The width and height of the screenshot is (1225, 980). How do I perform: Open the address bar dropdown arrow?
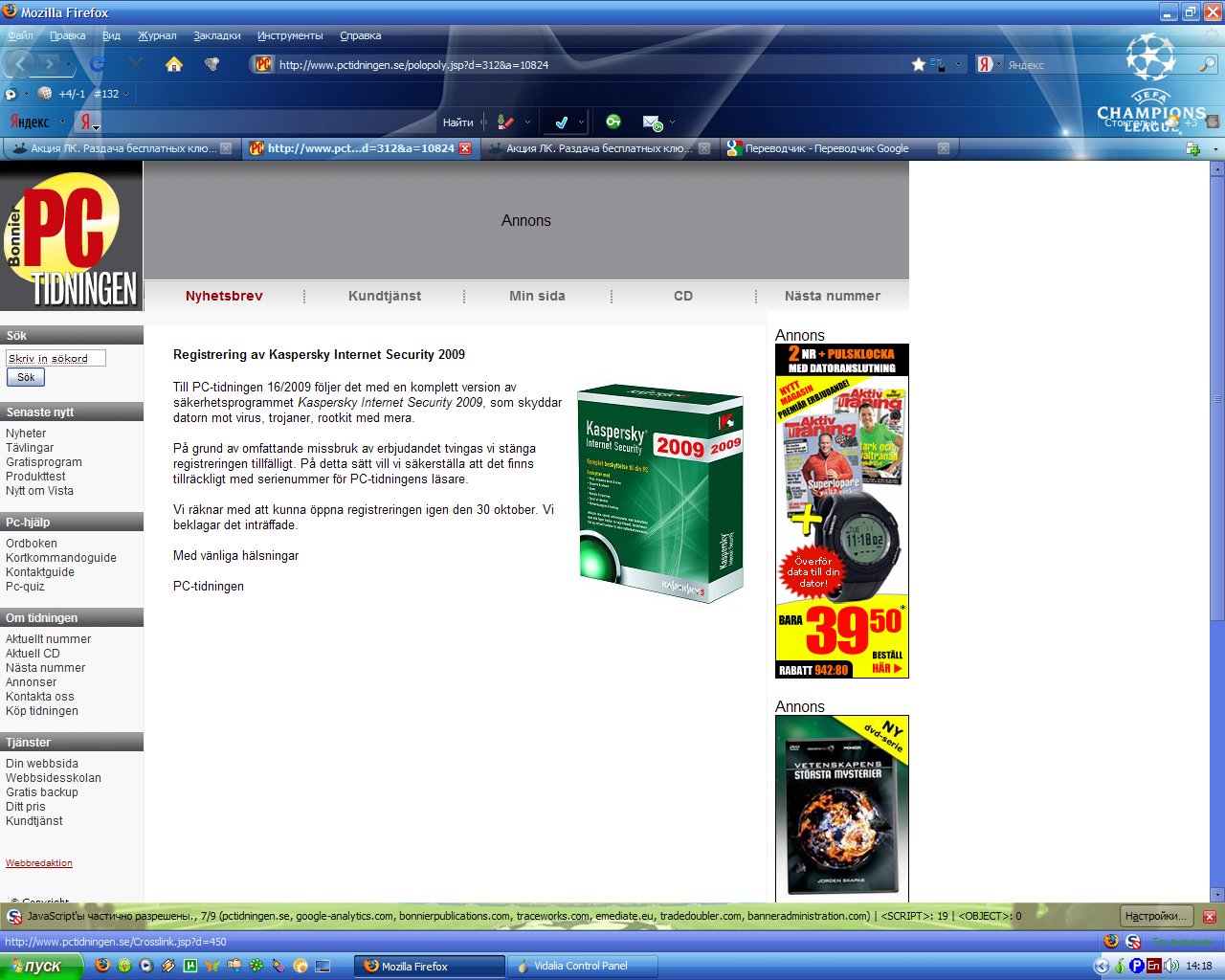point(958,65)
